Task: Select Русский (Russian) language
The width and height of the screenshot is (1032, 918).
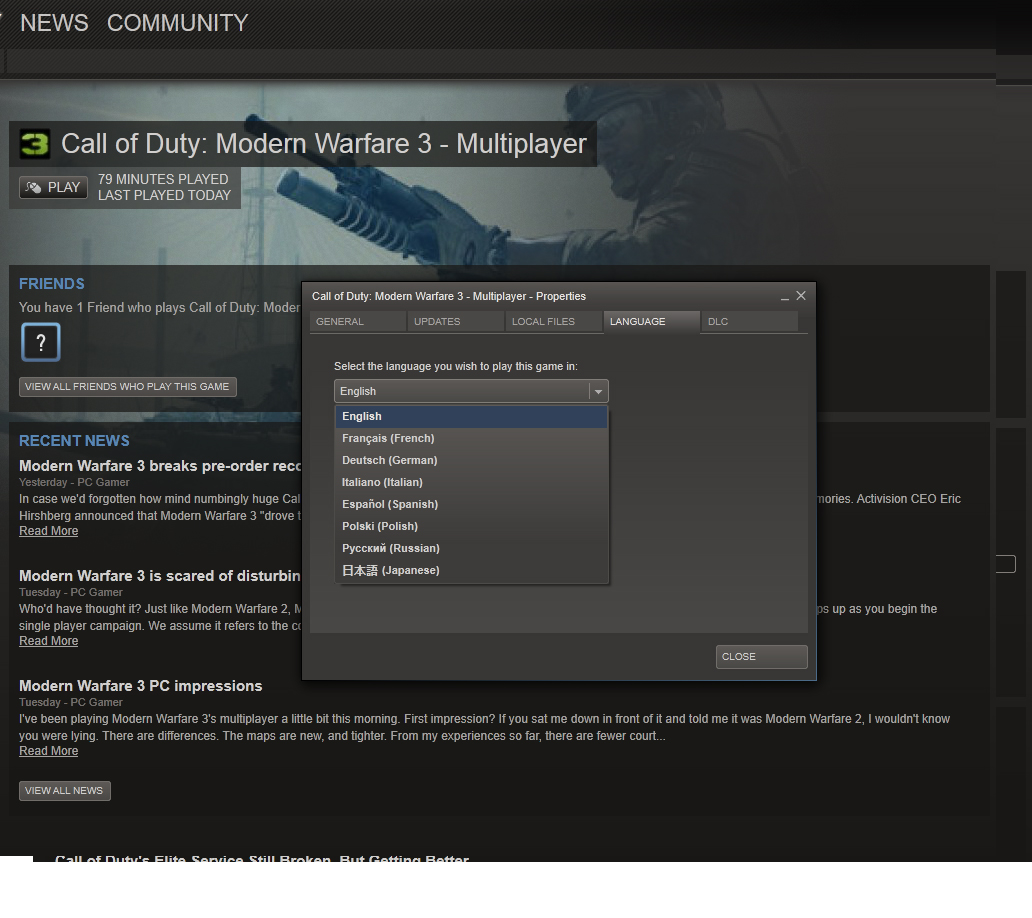Action: [x=471, y=548]
